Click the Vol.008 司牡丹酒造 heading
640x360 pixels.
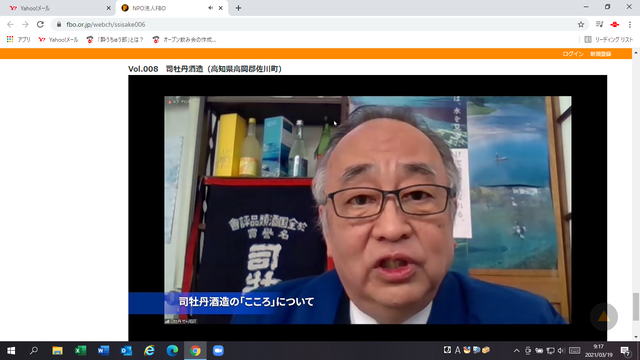click(x=205, y=69)
